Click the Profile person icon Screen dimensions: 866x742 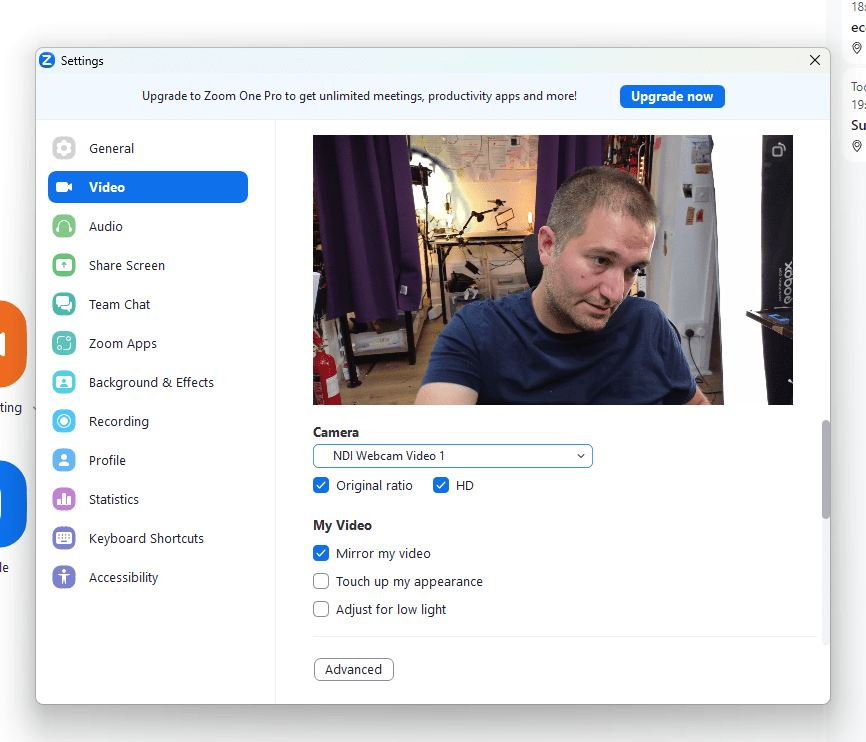click(x=64, y=460)
